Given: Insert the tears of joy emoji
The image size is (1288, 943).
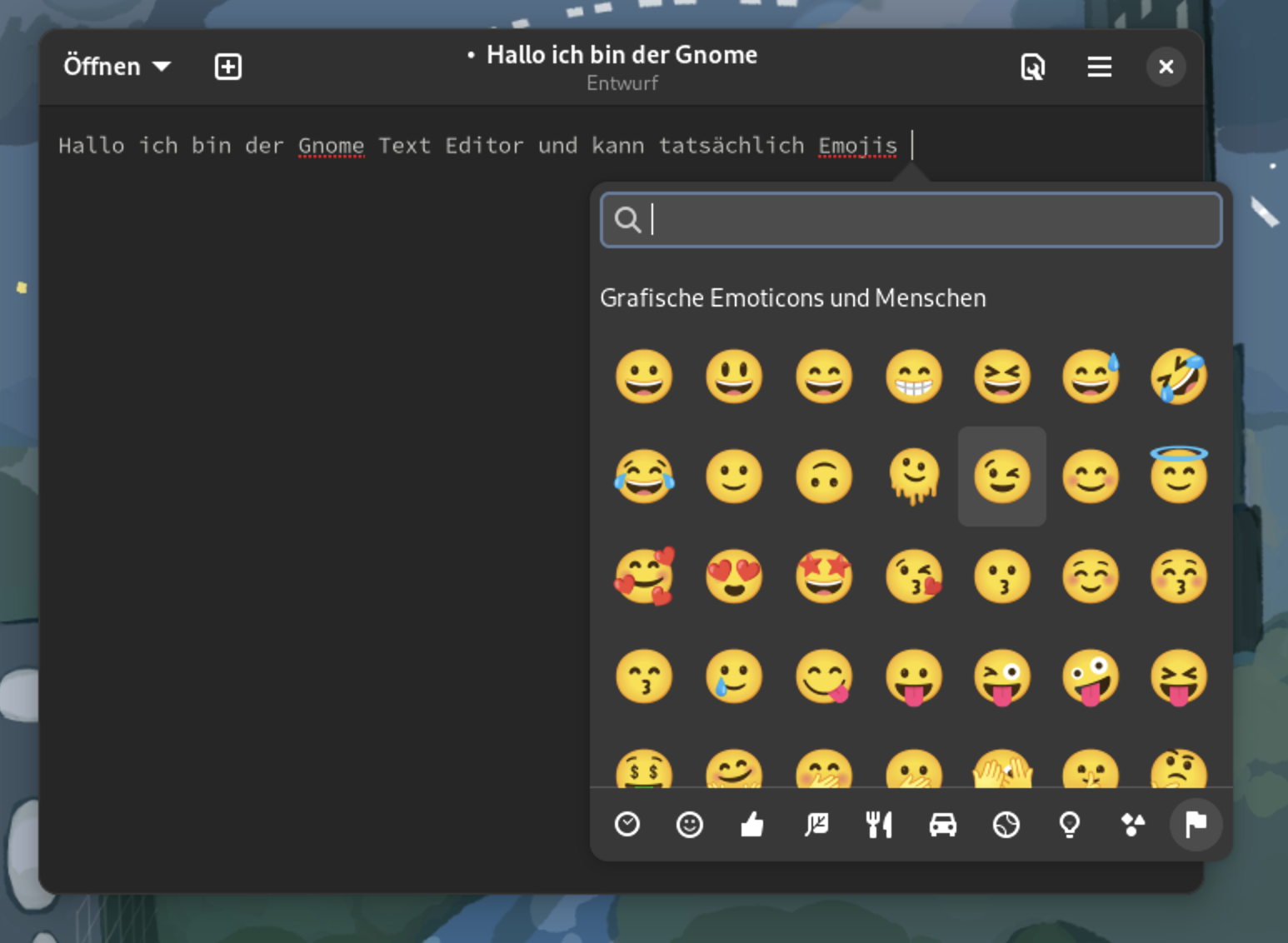Looking at the screenshot, I should pos(644,476).
